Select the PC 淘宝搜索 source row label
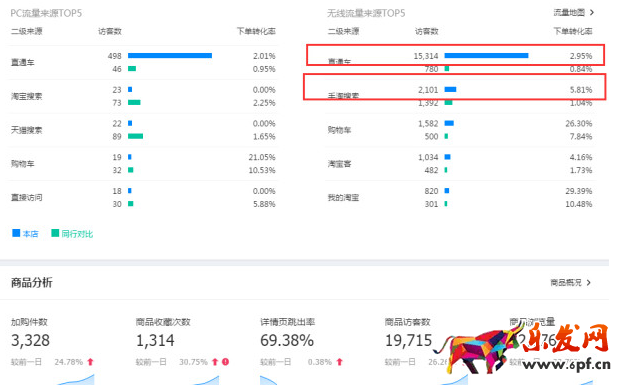621x385 pixels. 27,96
